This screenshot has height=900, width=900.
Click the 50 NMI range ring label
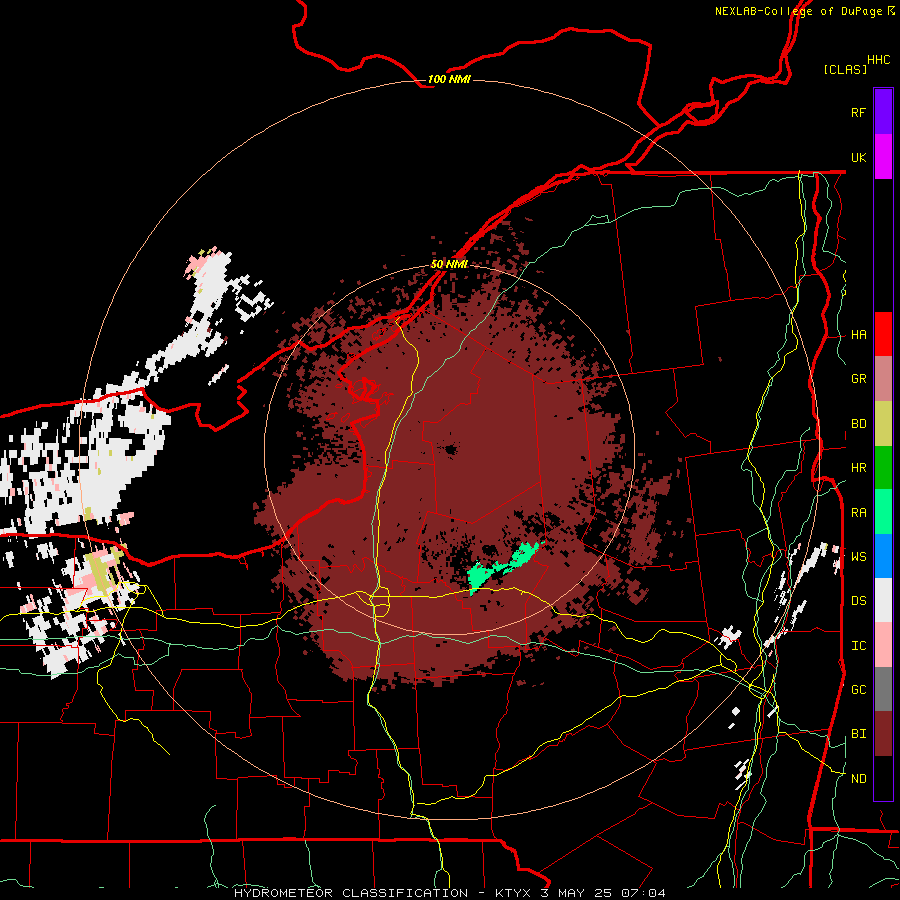[449, 264]
